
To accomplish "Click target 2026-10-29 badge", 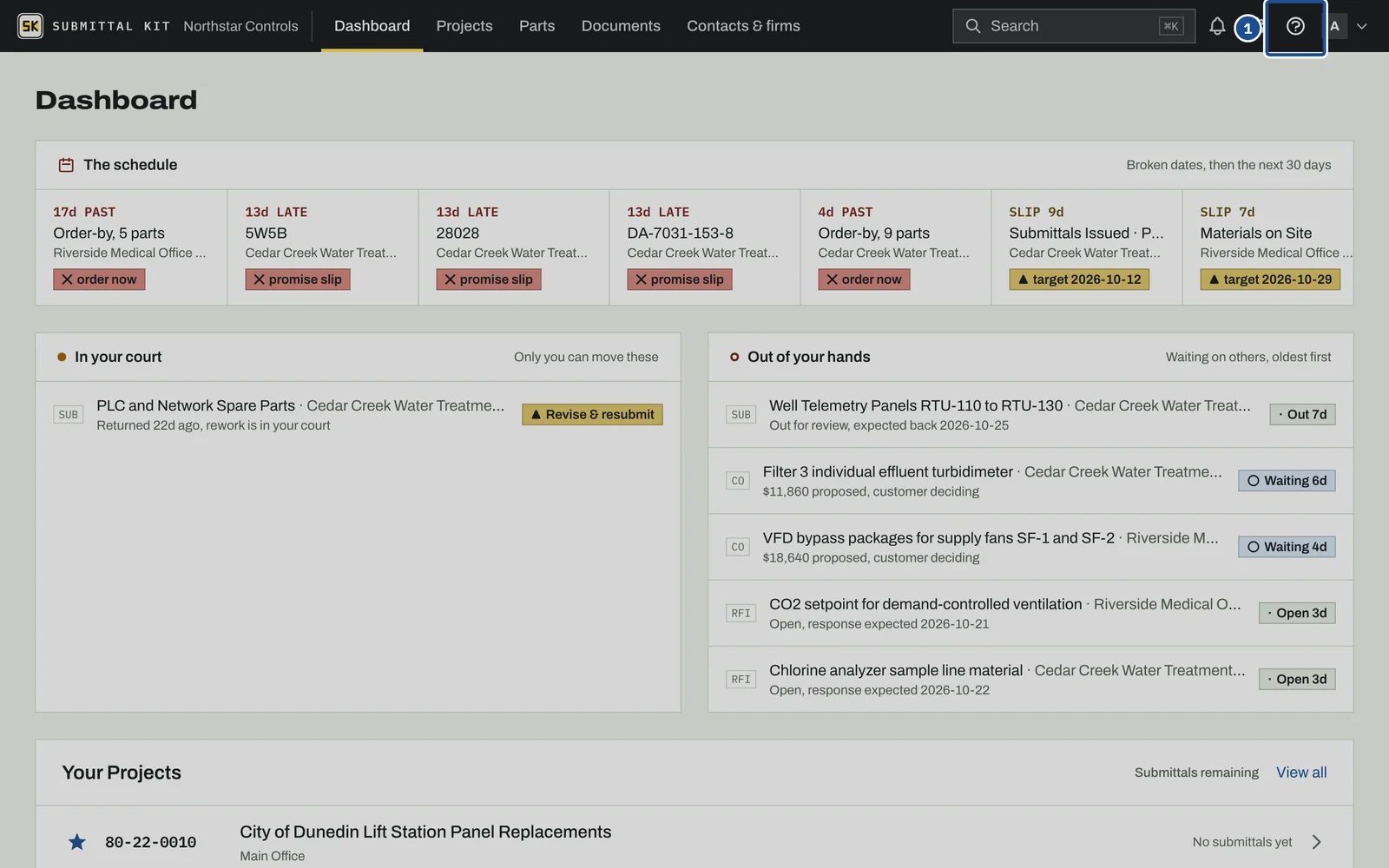I will [1270, 279].
